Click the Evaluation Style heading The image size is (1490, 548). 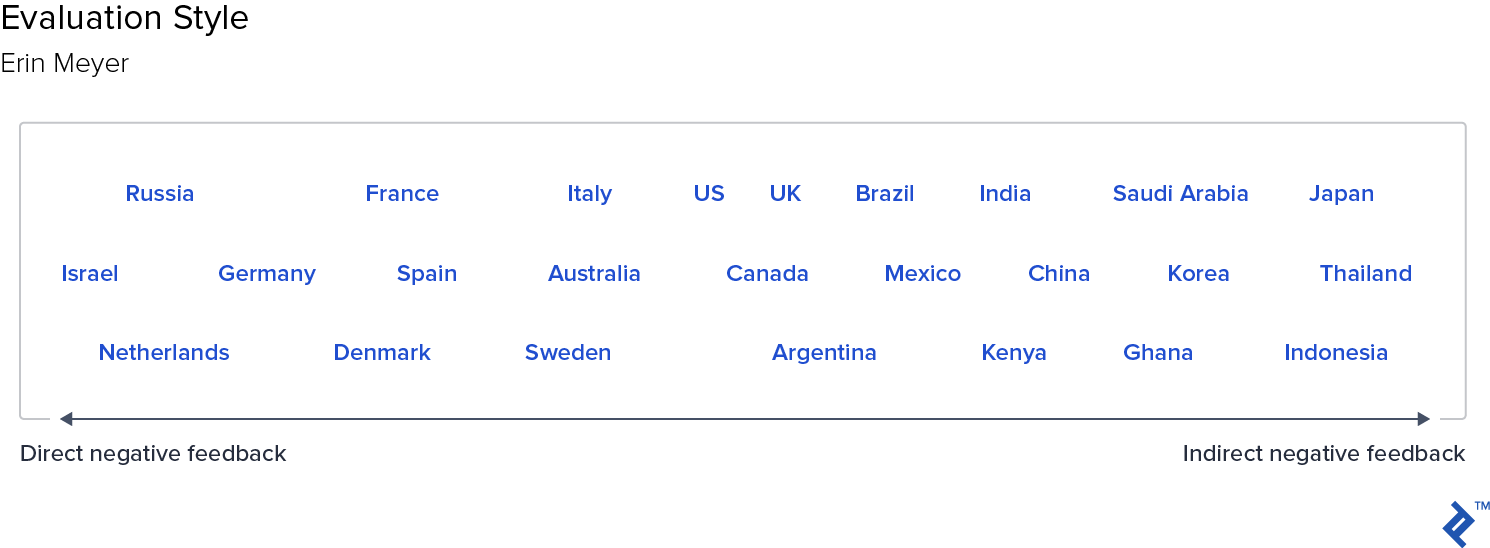125,18
